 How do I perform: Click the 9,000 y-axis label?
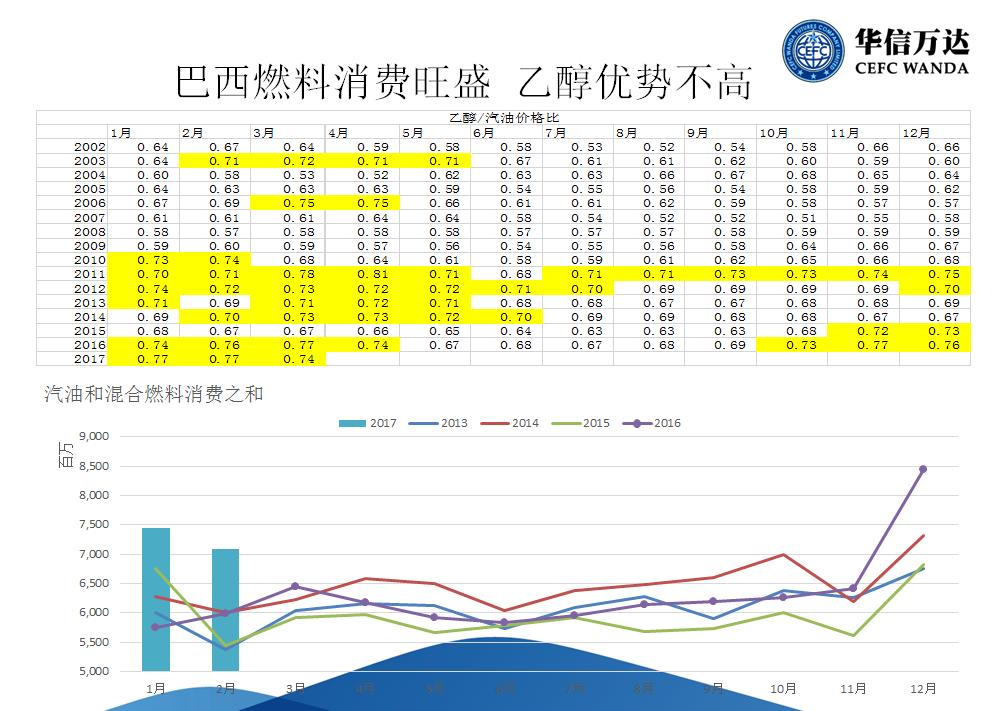point(89,436)
